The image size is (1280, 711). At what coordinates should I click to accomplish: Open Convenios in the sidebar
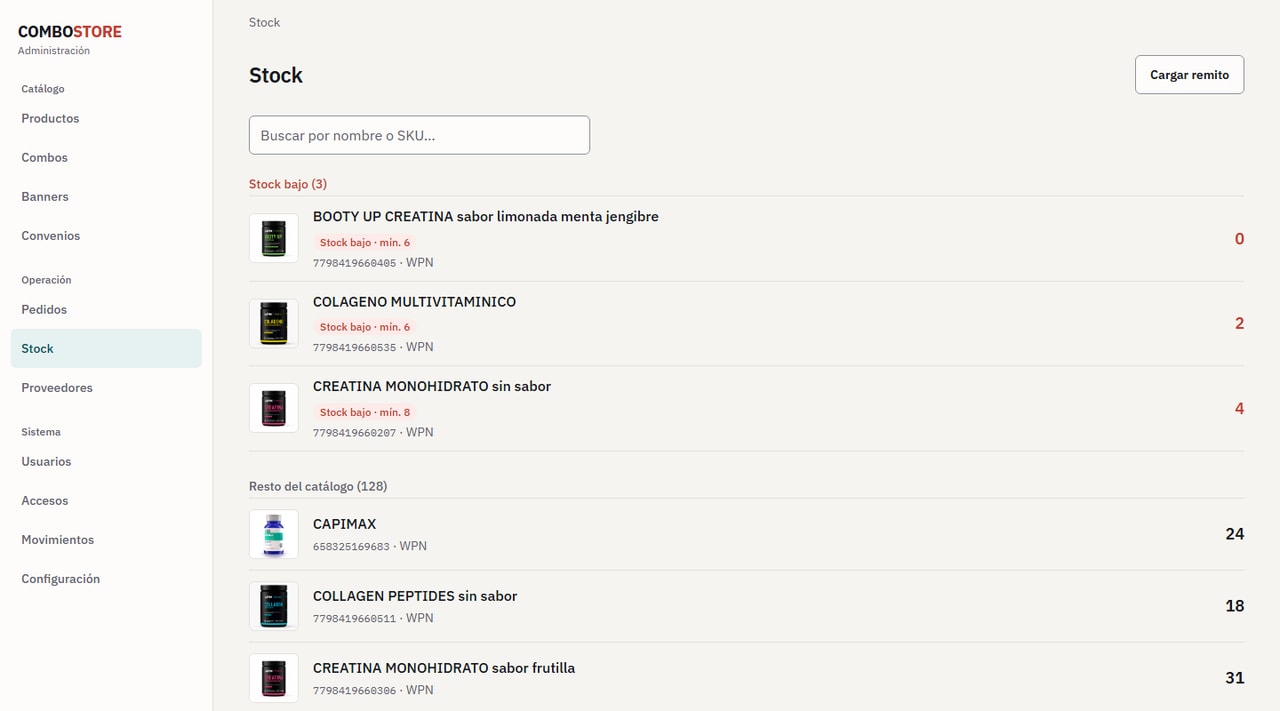pos(106,235)
